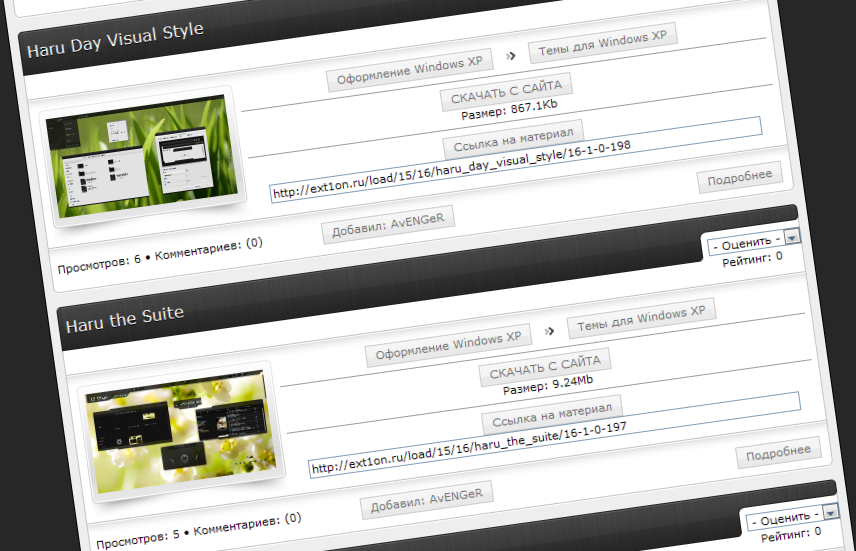Click Haru the Suite preview thumbnail
856x551 pixels.
click(x=180, y=426)
